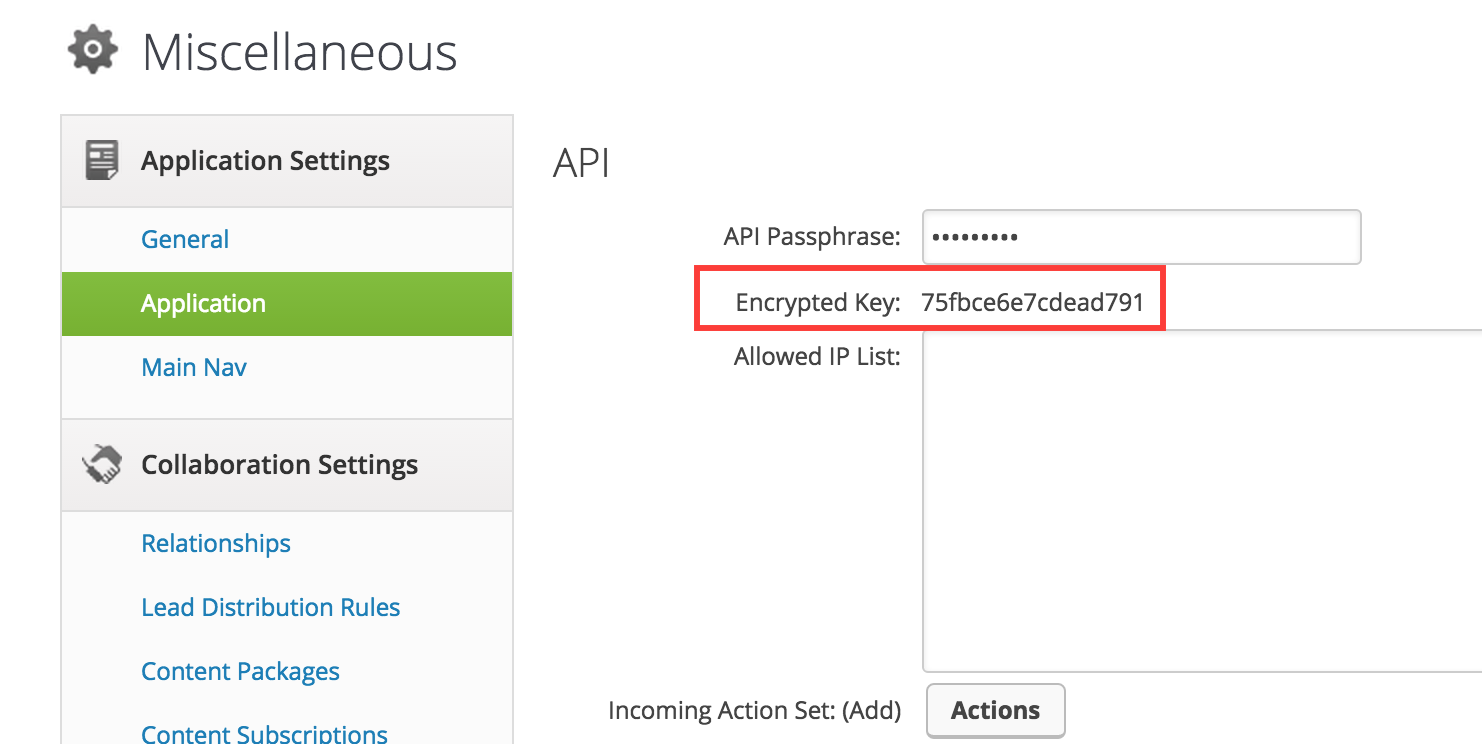Click the Incoming Action Set (Add) label
1482x744 pixels.
tap(754, 710)
